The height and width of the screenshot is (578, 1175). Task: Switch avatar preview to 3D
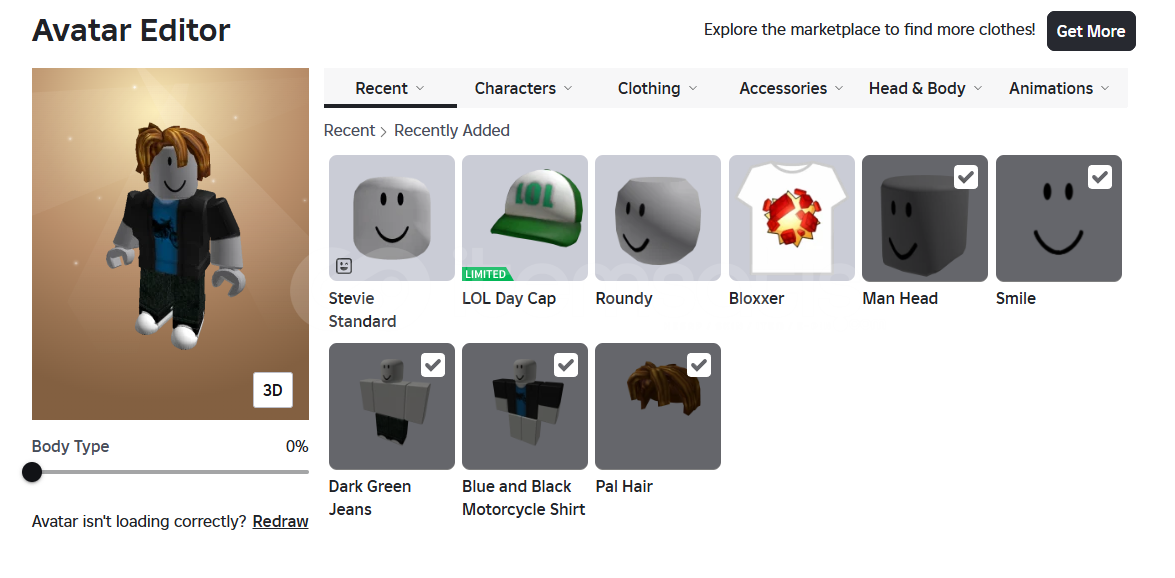[x=273, y=390]
